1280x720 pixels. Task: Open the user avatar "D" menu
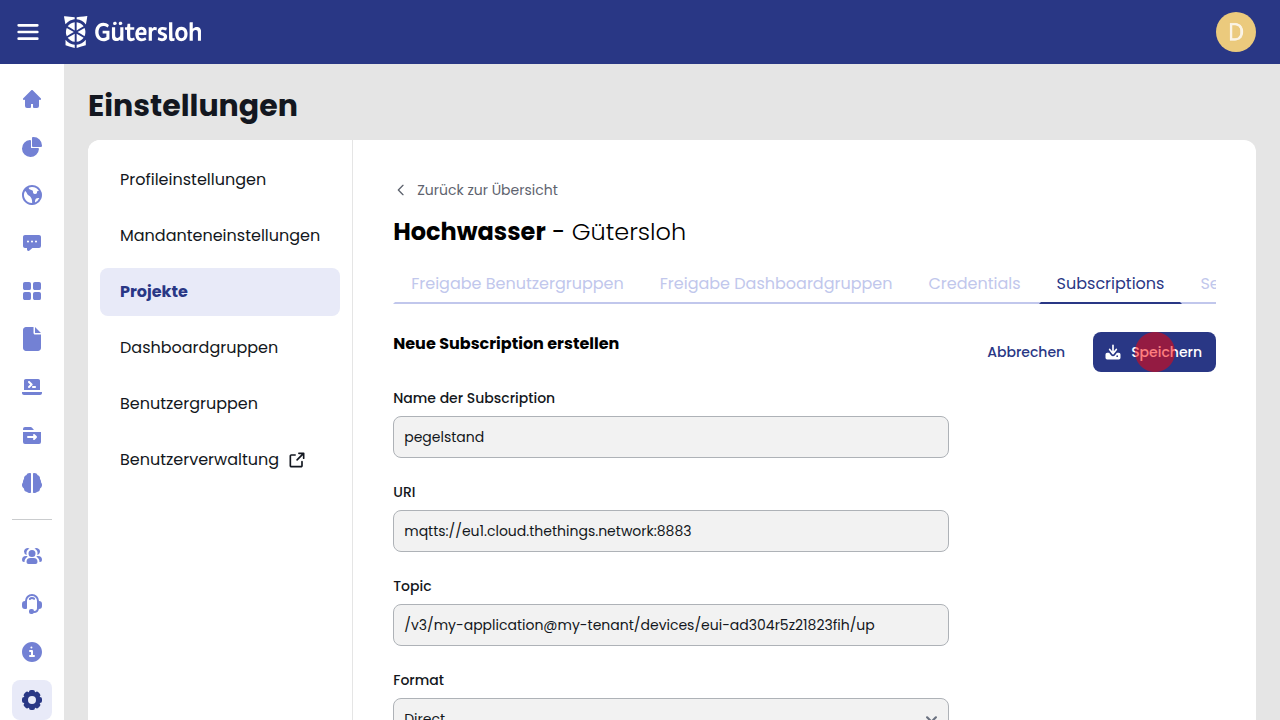(1235, 32)
